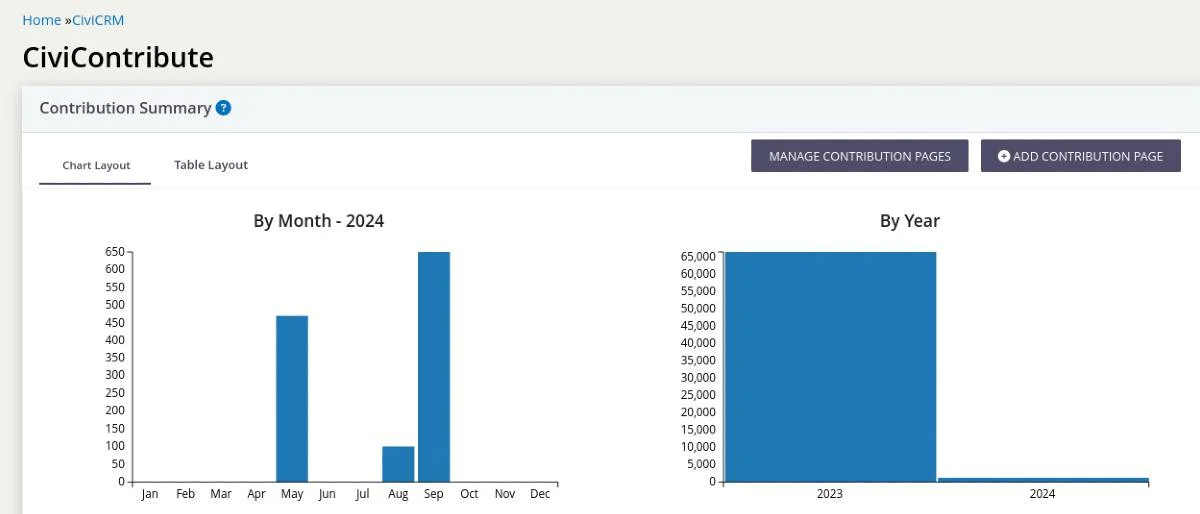Open the CiviCRM breadcrumb link
This screenshot has width=1200, height=514.
click(98, 20)
